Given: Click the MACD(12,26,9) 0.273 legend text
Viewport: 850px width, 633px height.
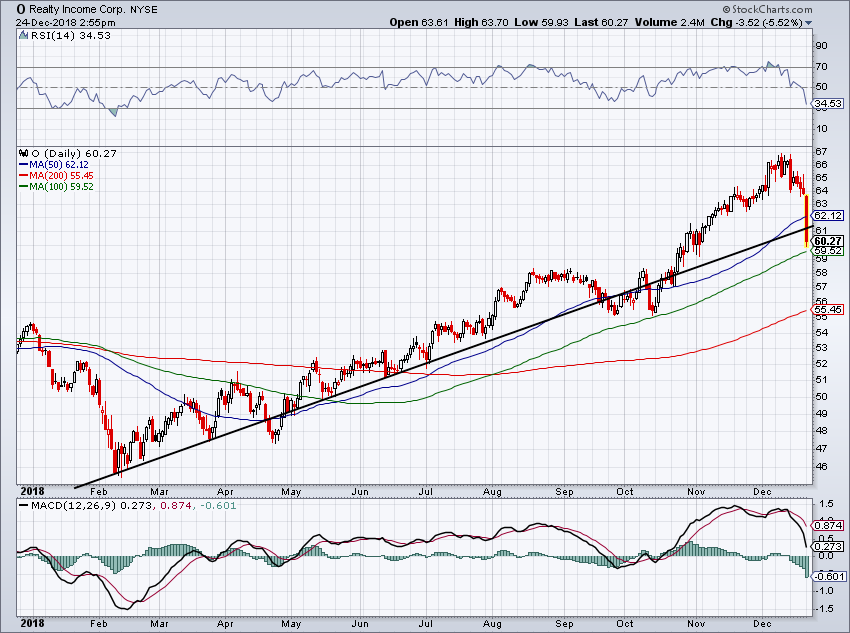Looking at the screenshot, I should 92,506.
